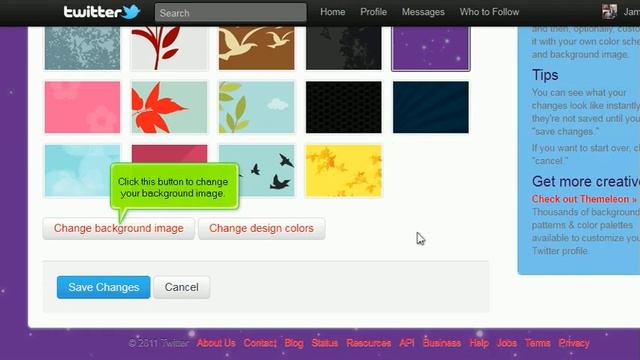This screenshot has height=360, width=640.
Task: Select the purple starry theme thumbnail
Action: [x=431, y=48]
